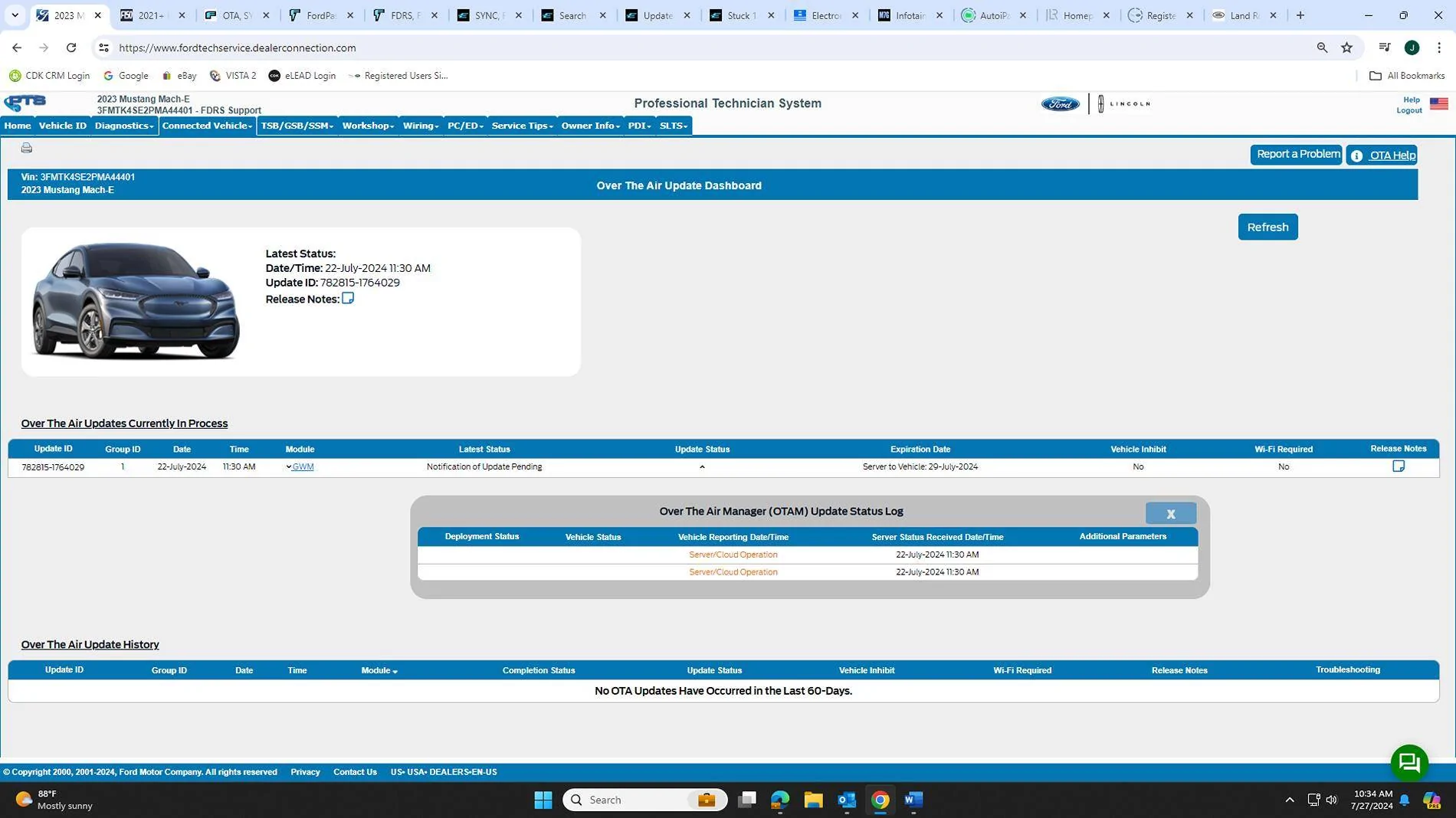This screenshot has height=818, width=1456.
Task: View site information icon in address bar
Action: tap(103, 47)
